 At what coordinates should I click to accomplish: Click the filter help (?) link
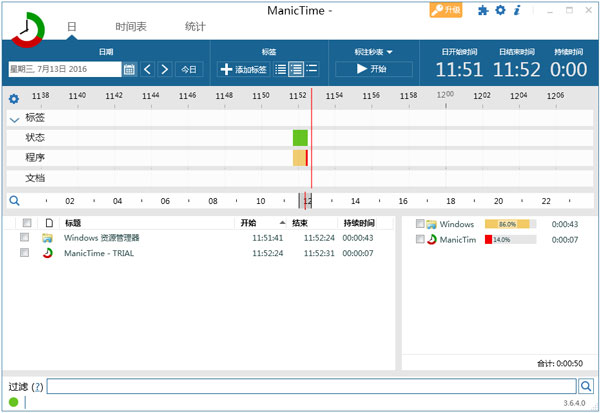click(37, 387)
